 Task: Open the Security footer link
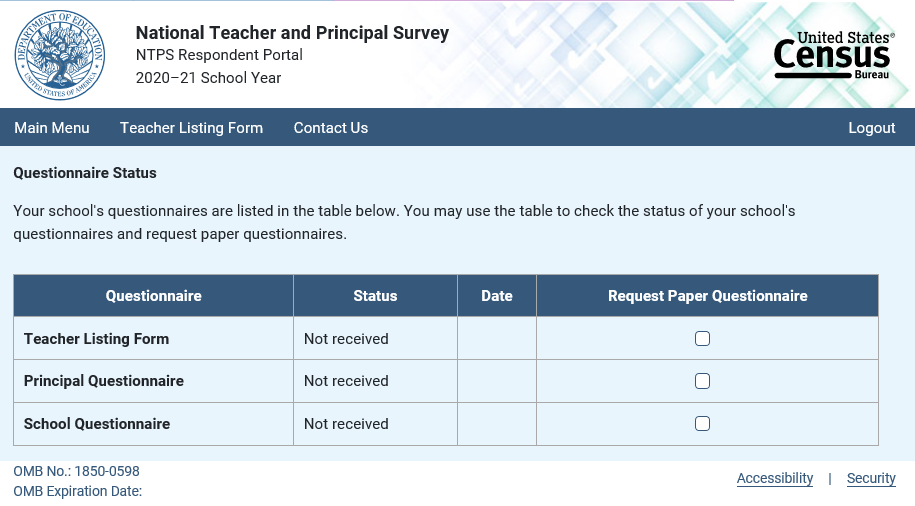click(x=871, y=478)
